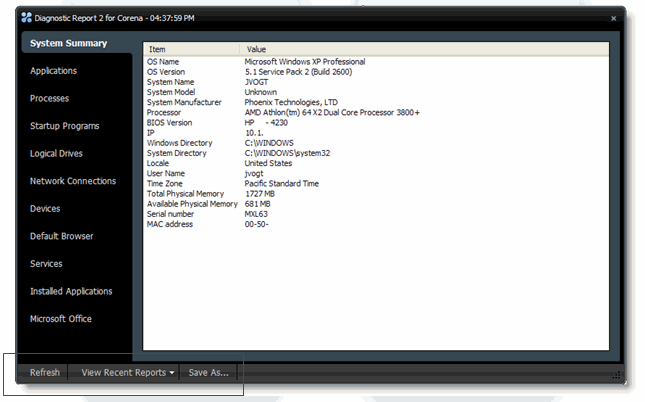Select the OS Version row label

166,72
